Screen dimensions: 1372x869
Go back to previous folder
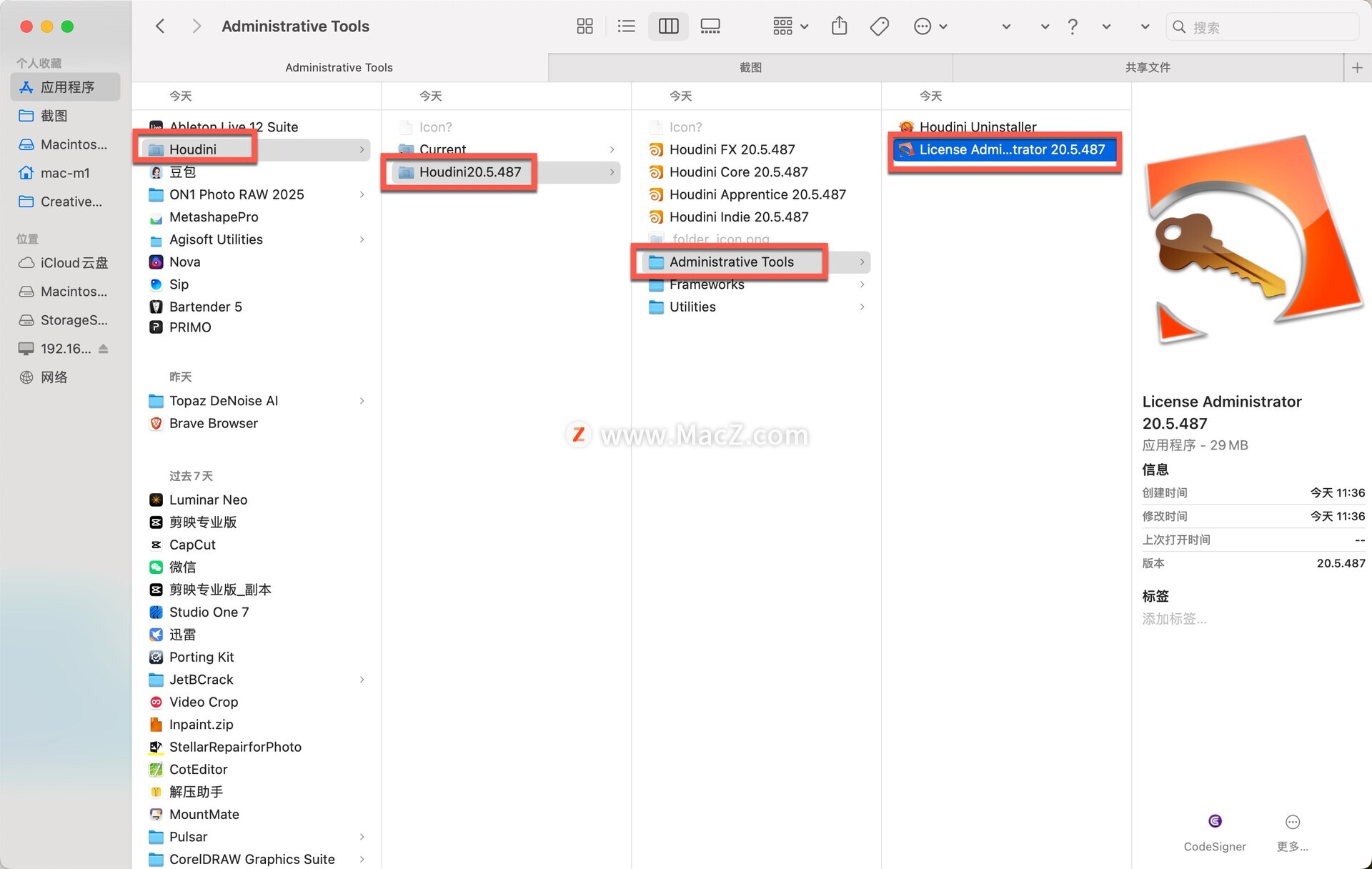(160, 26)
